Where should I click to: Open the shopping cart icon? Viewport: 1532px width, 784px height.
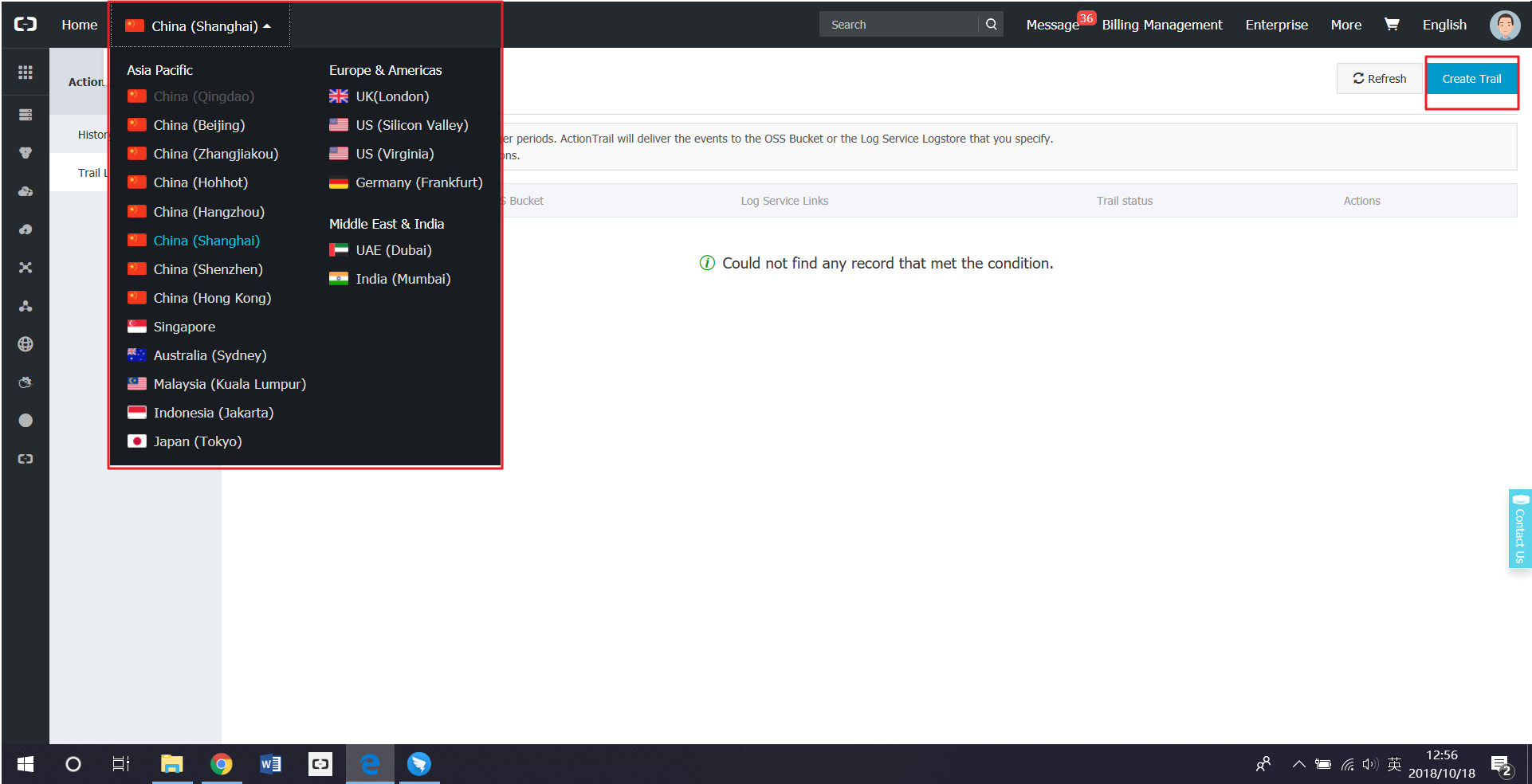pyautogui.click(x=1392, y=25)
